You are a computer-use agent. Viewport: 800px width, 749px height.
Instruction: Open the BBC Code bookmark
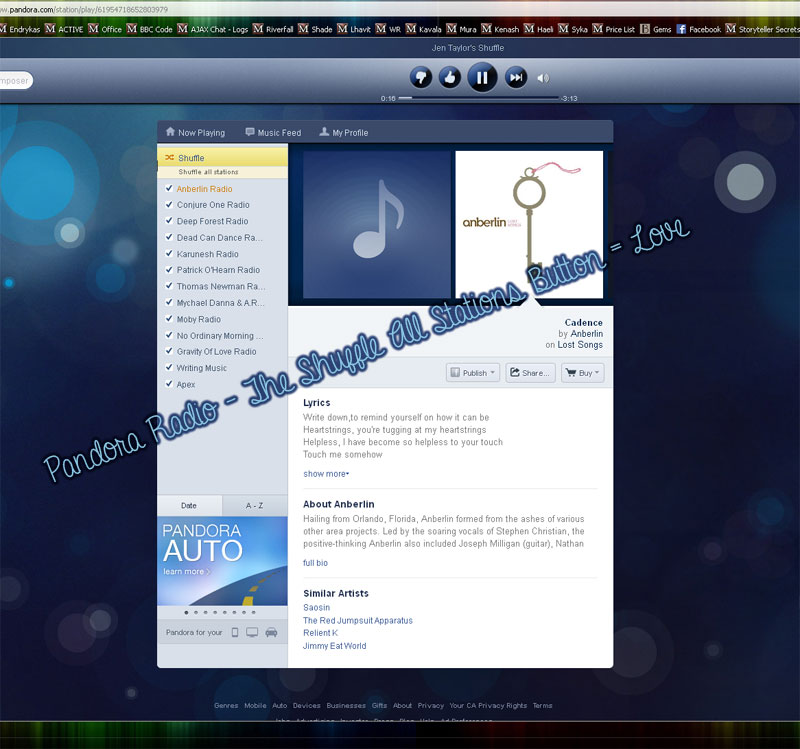(x=149, y=29)
